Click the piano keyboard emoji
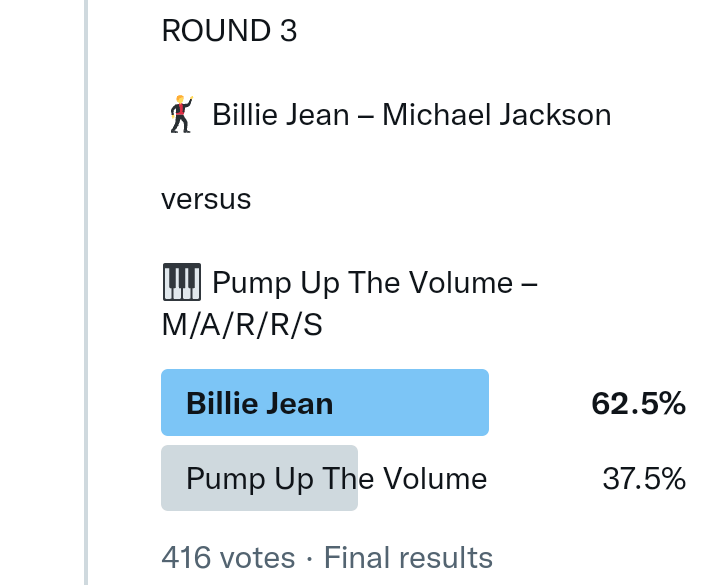Image resolution: width=720 pixels, height=585 pixels. pyautogui.click(x=181, y=283)
